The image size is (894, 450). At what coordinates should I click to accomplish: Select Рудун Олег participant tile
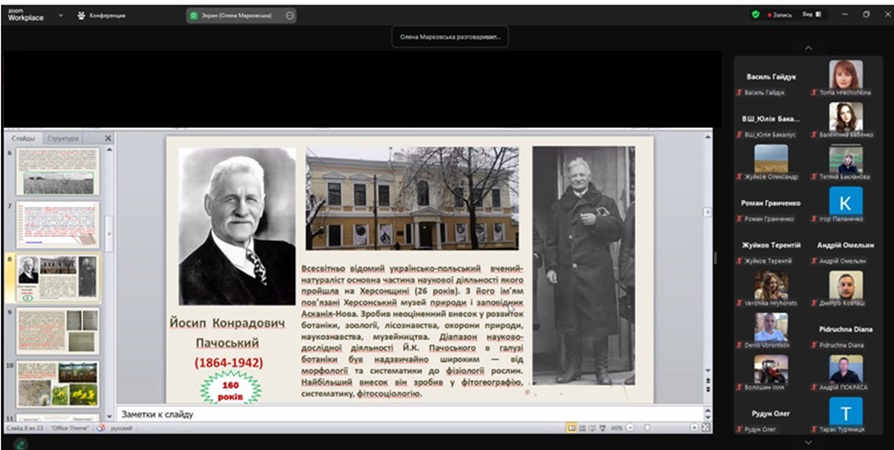tap(771, 414)
